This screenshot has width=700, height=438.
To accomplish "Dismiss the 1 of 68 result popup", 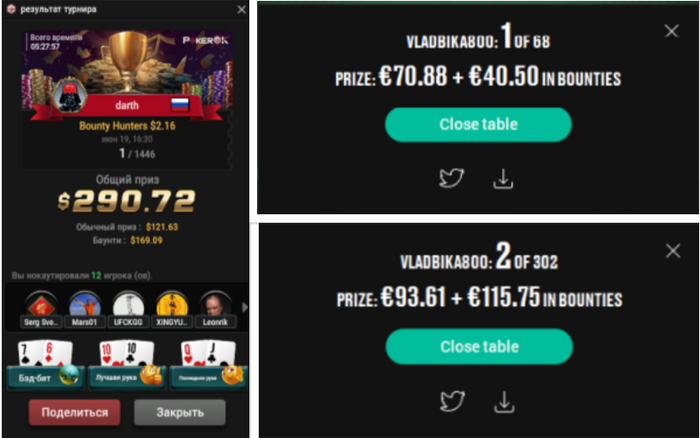I will click(x=671, y=31).
